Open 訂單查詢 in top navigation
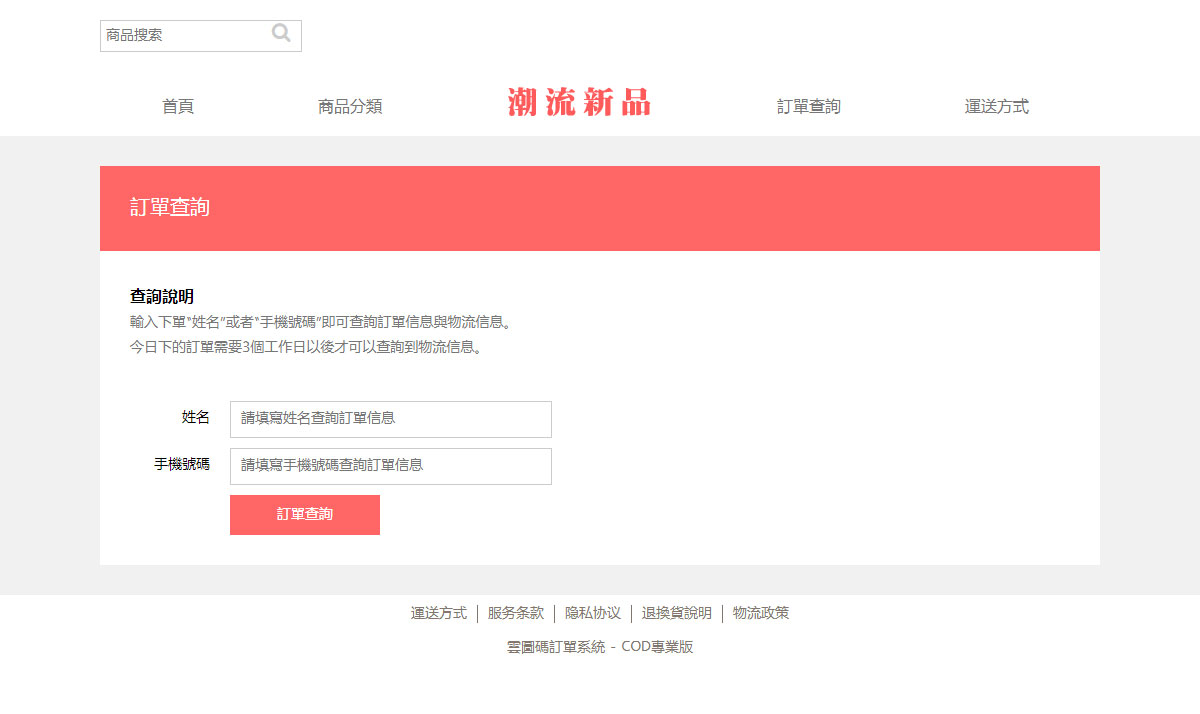1200x714 pixels. 809,106
